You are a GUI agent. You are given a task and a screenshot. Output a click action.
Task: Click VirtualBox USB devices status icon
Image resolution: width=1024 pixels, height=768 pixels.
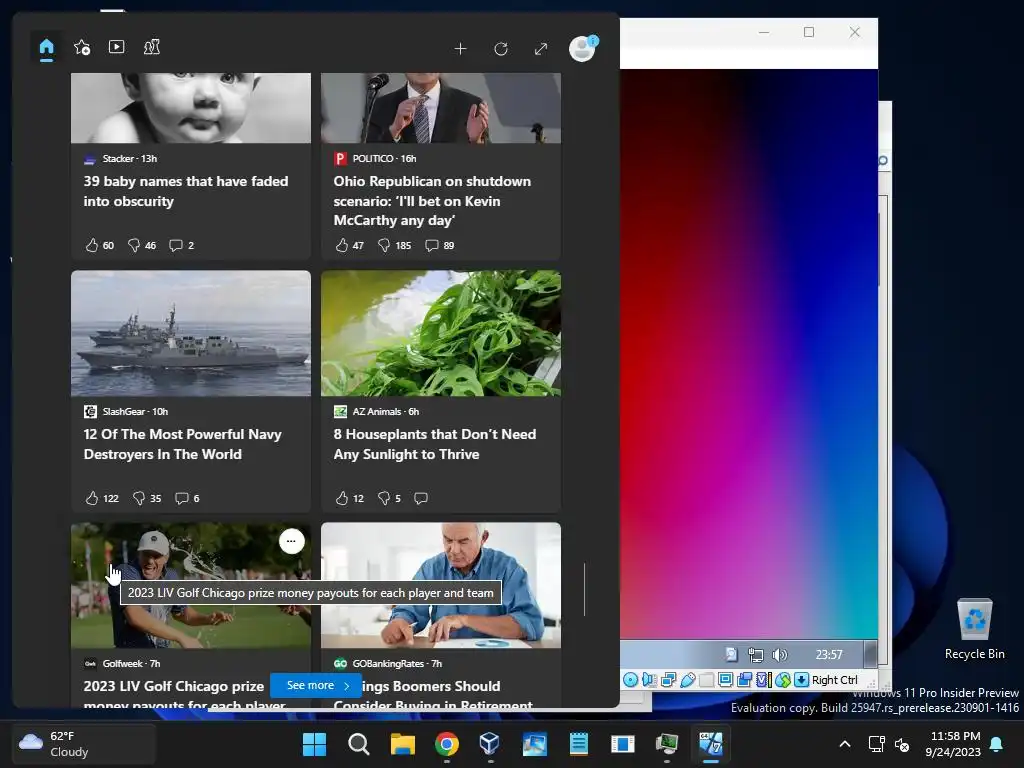[x=687, y=680]
